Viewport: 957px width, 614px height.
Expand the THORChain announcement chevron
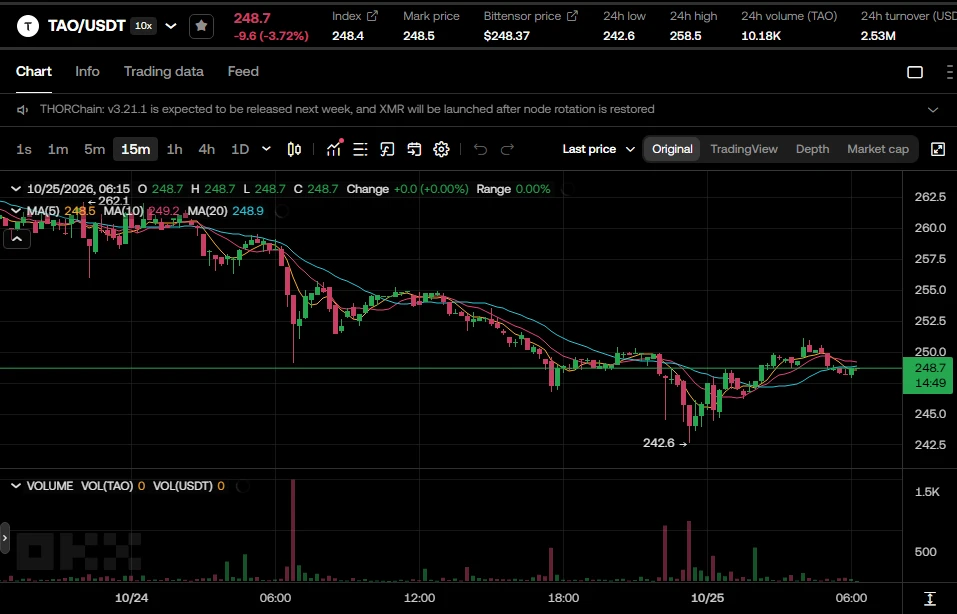[933, 110]
